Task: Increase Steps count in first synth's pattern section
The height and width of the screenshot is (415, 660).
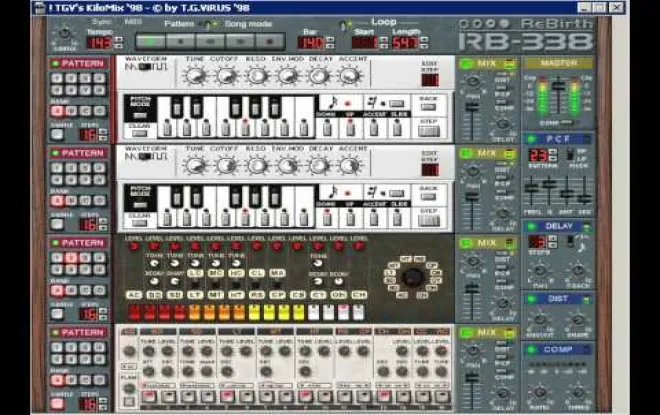Action: click(102, 132)
